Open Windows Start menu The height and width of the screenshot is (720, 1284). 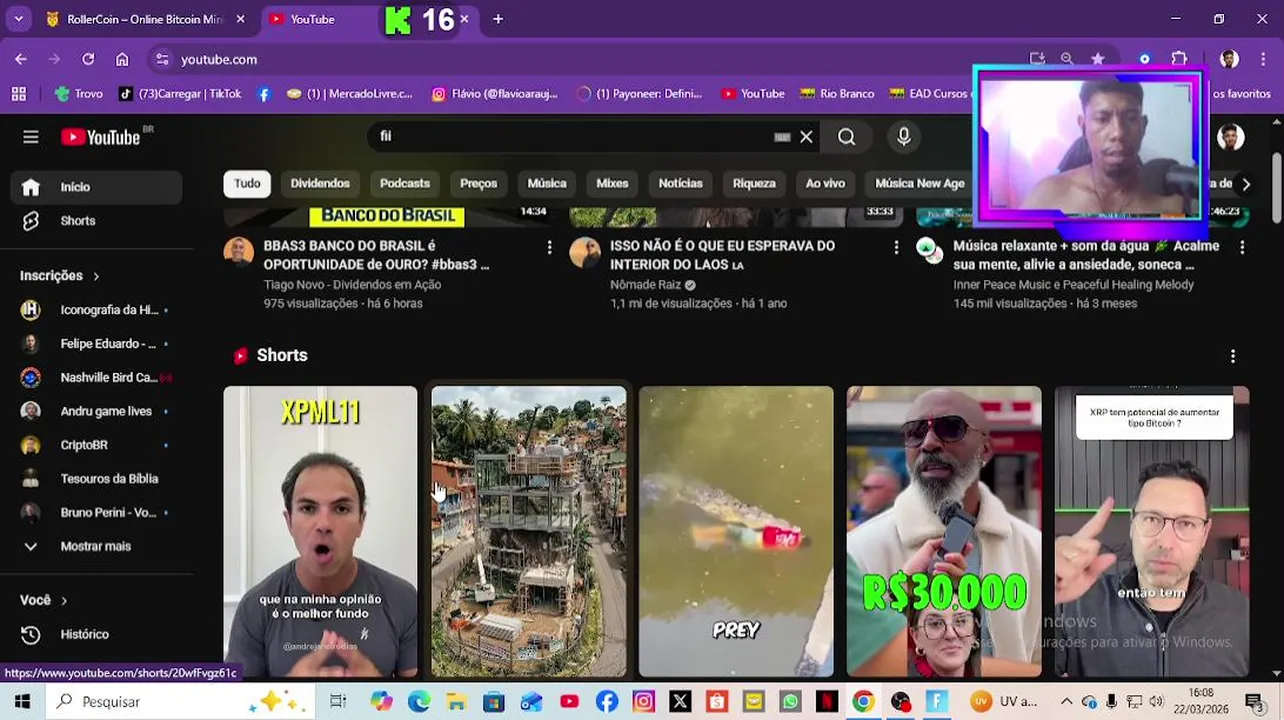22,701
